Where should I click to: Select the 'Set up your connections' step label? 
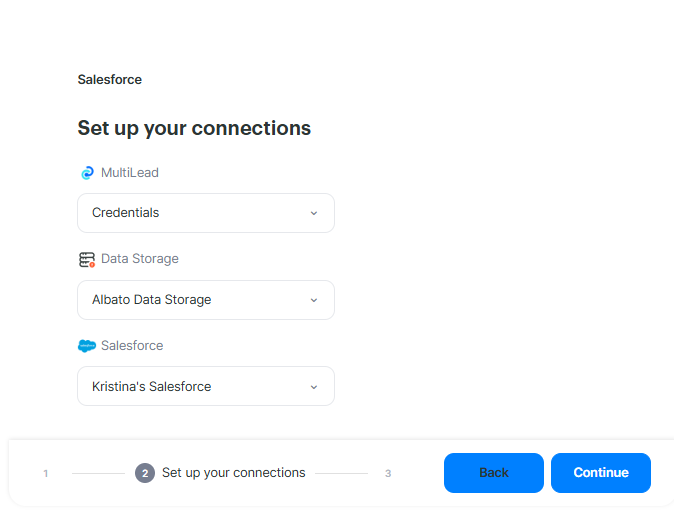click(x=233, y=473)
